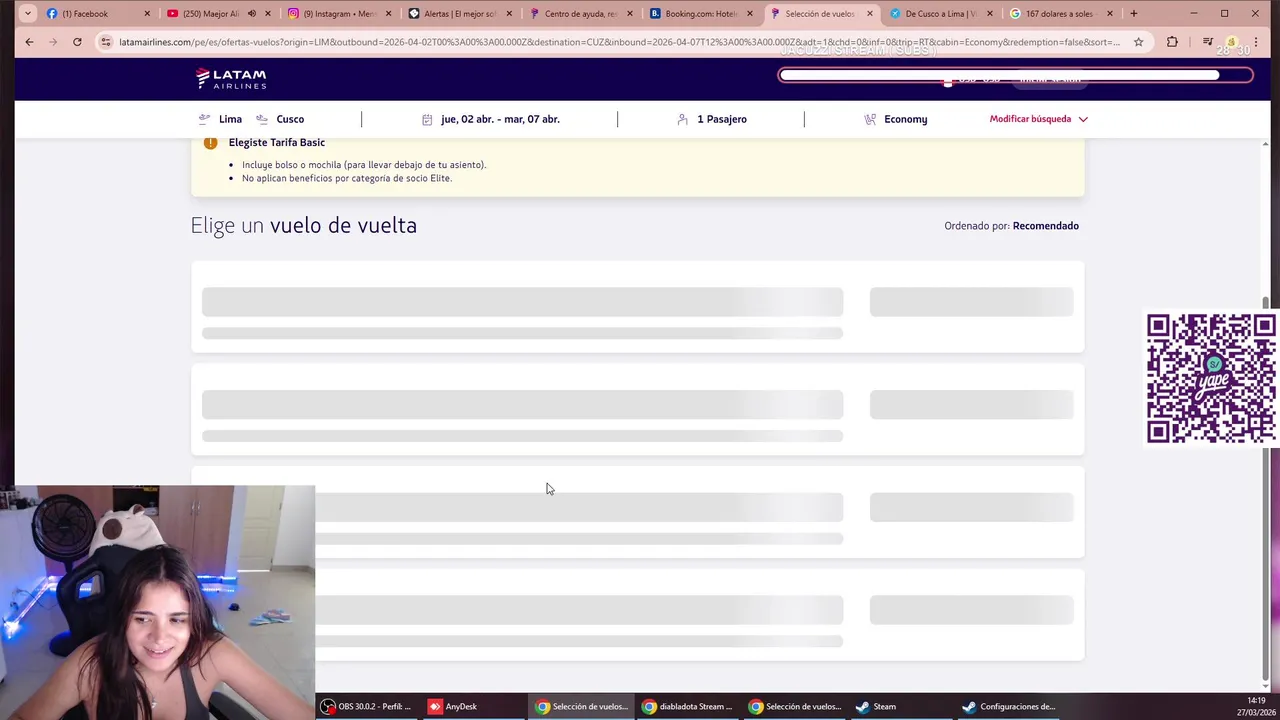Click the passenger icon

click(682, 119)
